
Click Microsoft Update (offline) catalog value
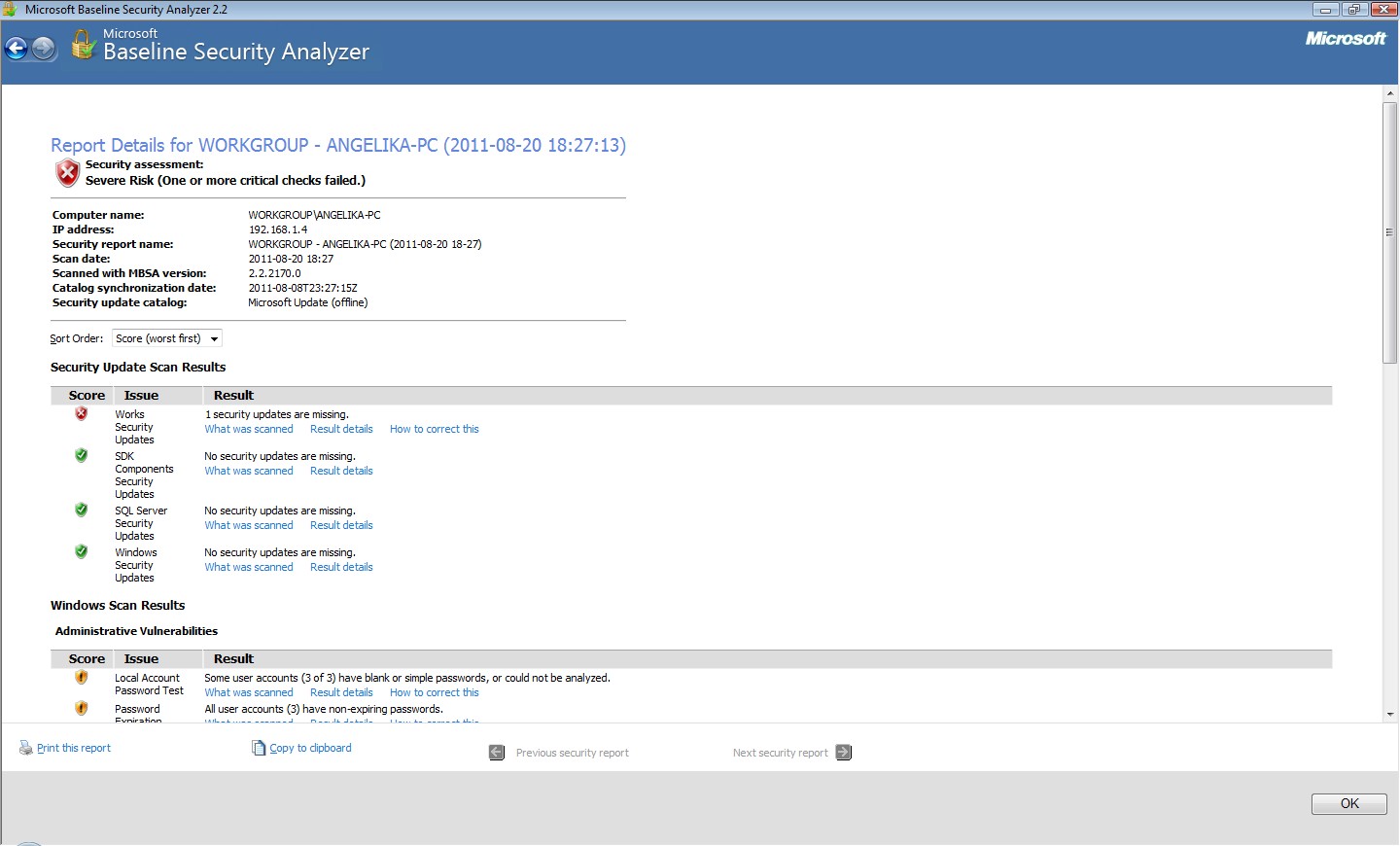[x=308, y=302]
